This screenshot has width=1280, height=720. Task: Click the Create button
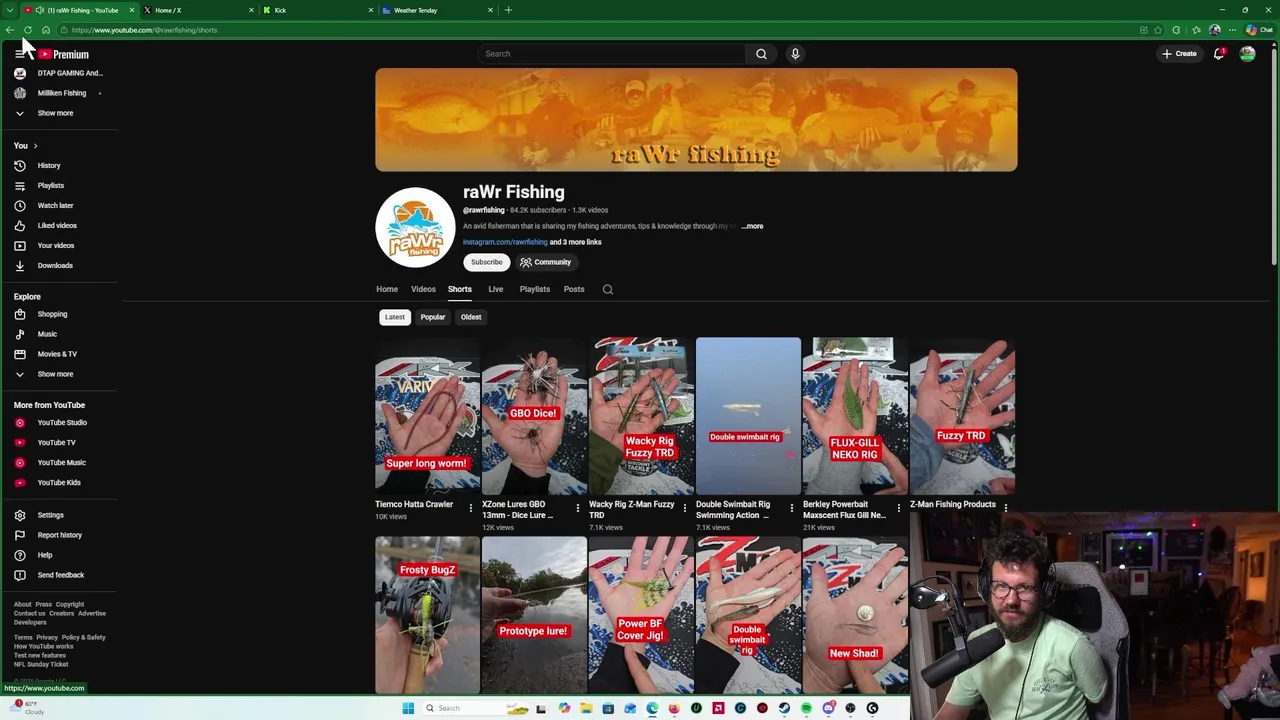click(x=1180, y=54)
